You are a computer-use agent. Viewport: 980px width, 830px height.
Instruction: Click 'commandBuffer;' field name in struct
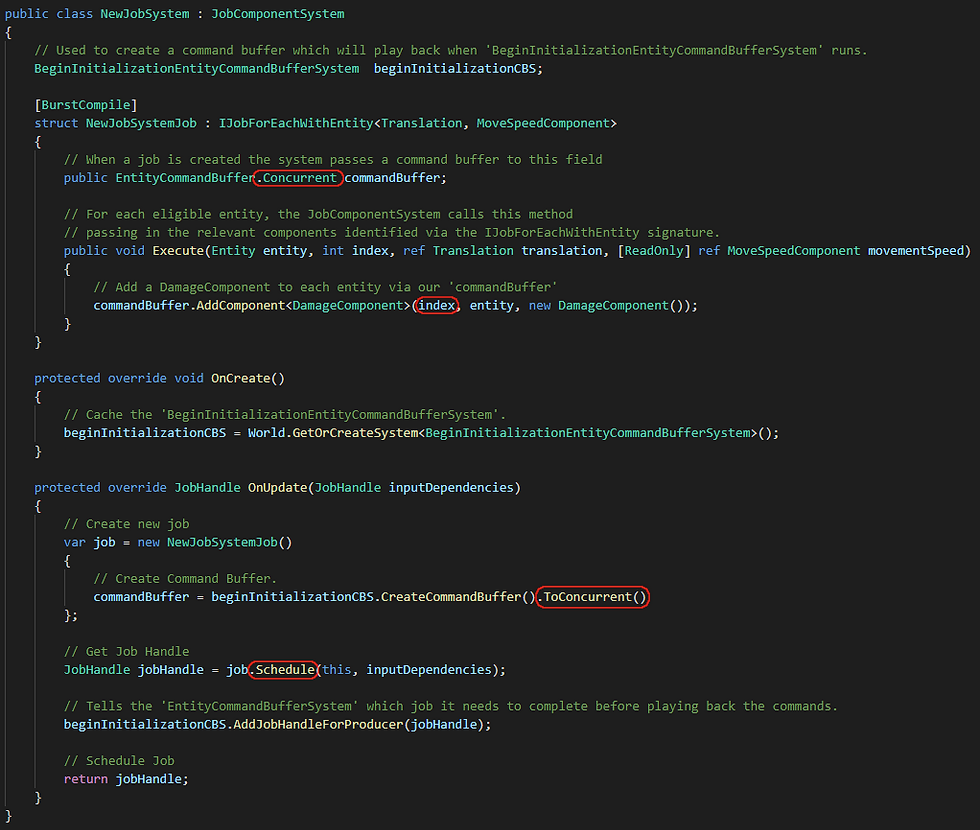(396, 178)
